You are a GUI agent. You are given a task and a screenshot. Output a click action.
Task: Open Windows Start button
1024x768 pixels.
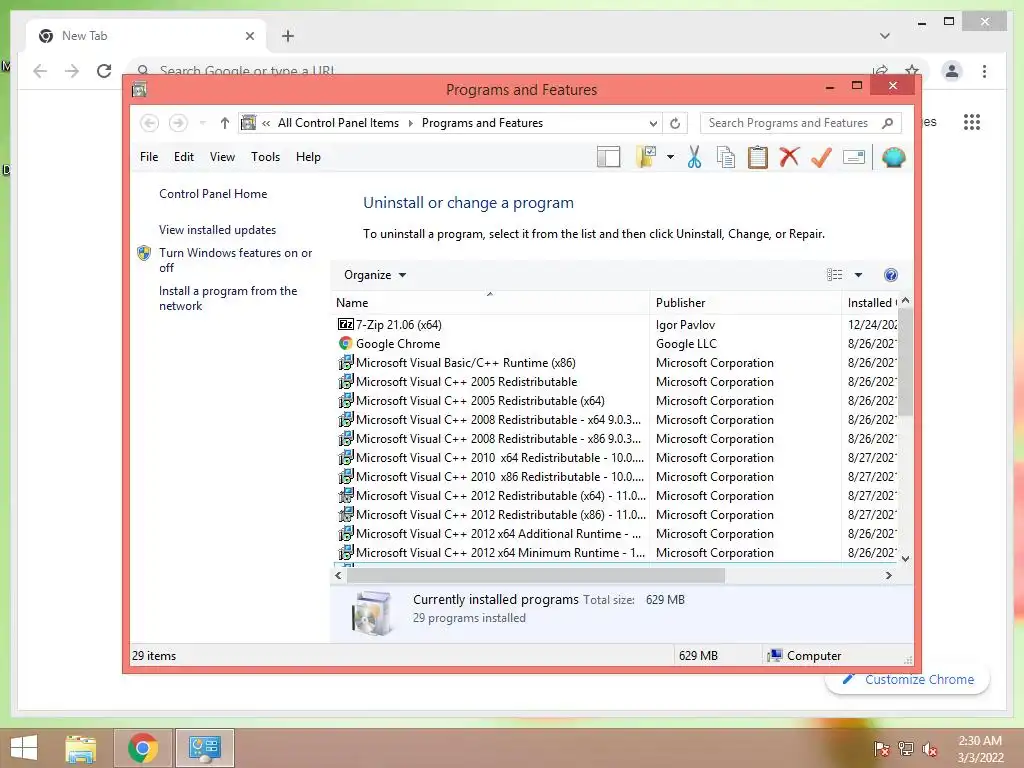(x=24, y=747)
